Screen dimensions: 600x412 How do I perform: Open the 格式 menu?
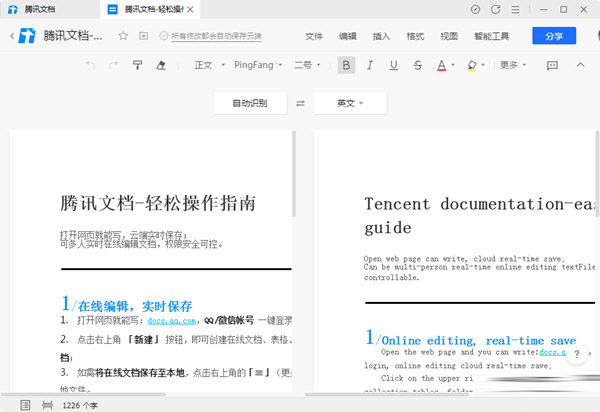pyautogui.click(x=415, y=36)
